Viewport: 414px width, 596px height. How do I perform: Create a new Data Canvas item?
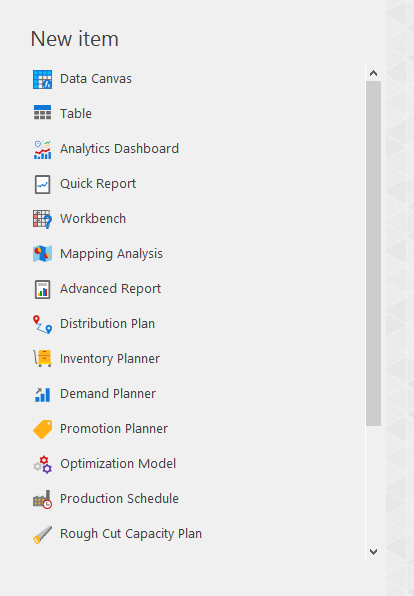coord(96,79)
